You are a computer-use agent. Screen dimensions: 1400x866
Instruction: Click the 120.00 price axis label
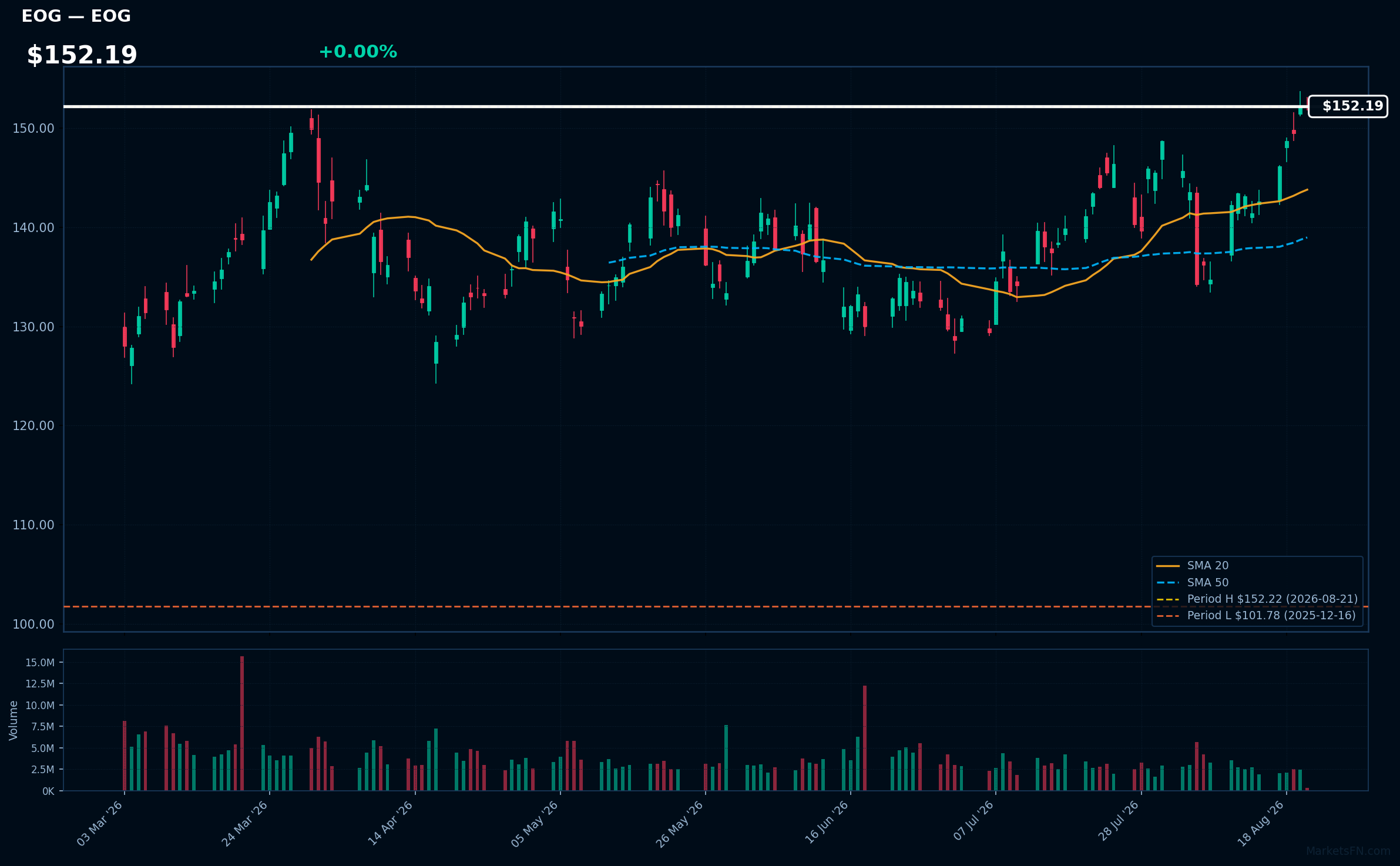click(33, 426)
